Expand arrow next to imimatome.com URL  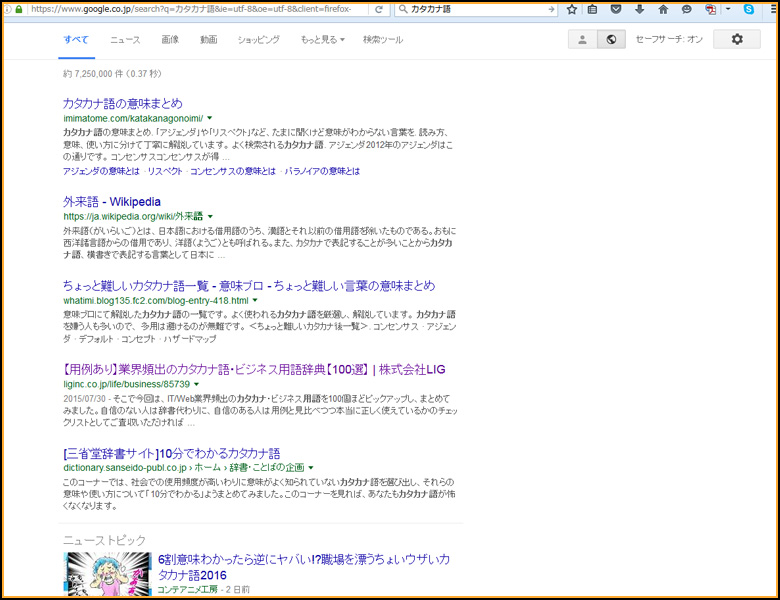click(210, 118)
